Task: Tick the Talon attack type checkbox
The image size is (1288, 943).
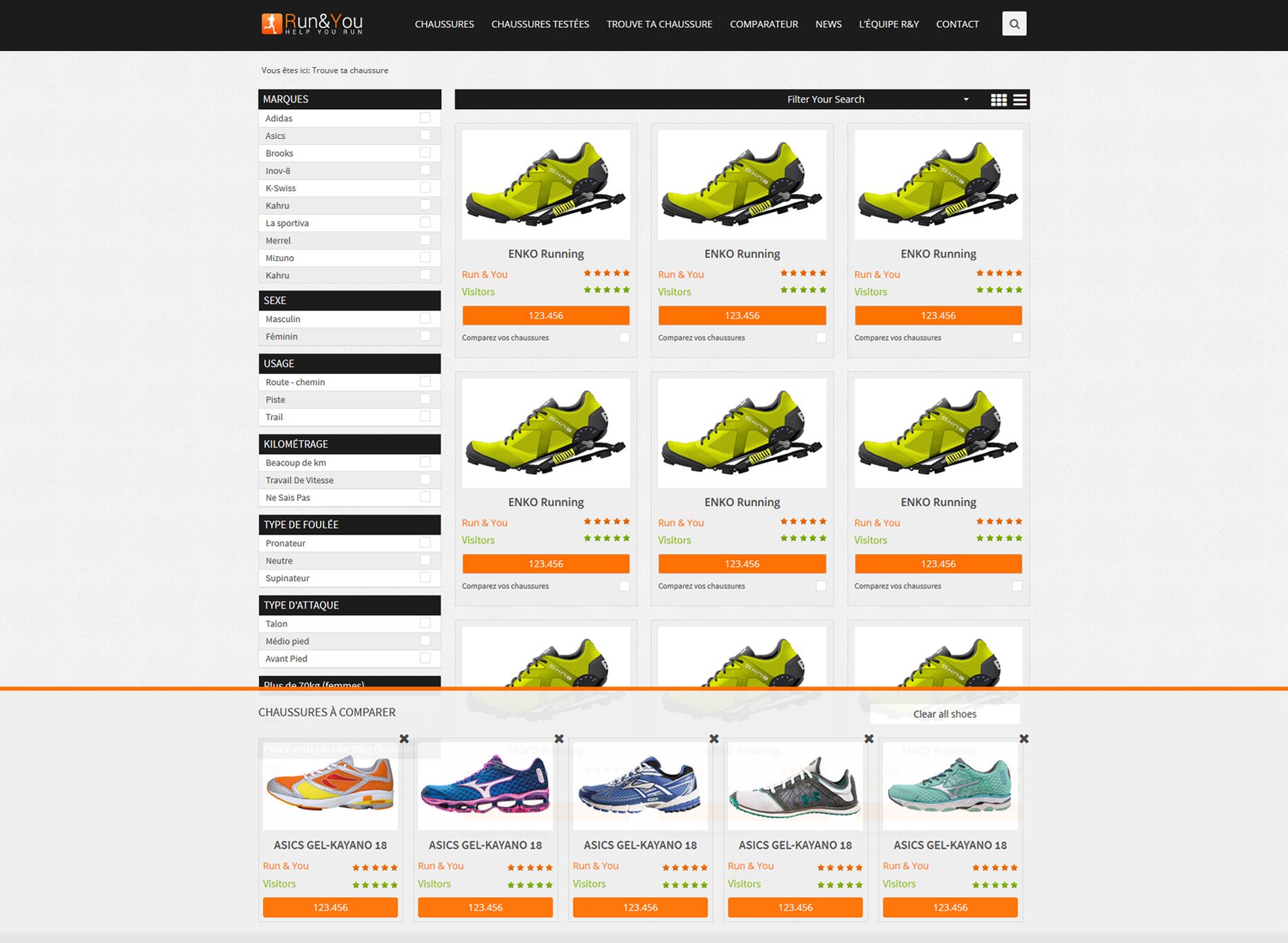Action: [425, 623]
